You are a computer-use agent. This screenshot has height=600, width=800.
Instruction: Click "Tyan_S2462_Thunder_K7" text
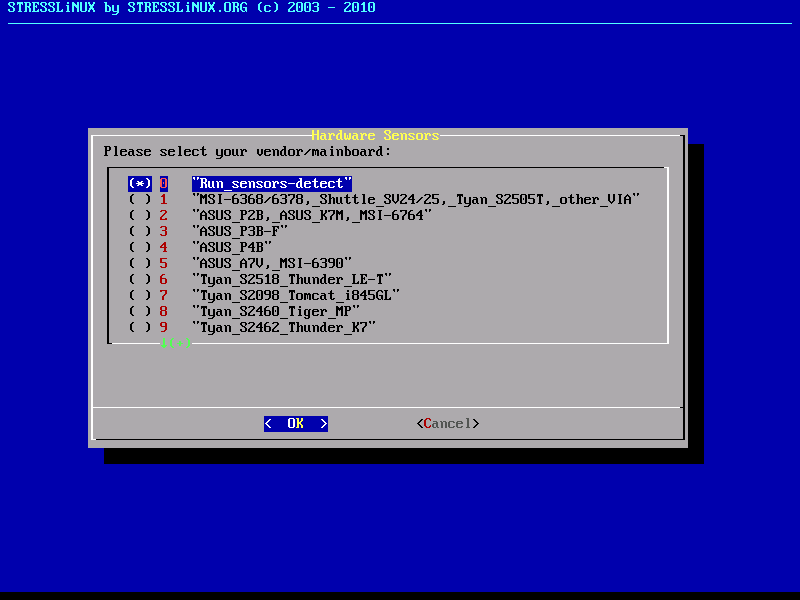click(284, 328)
